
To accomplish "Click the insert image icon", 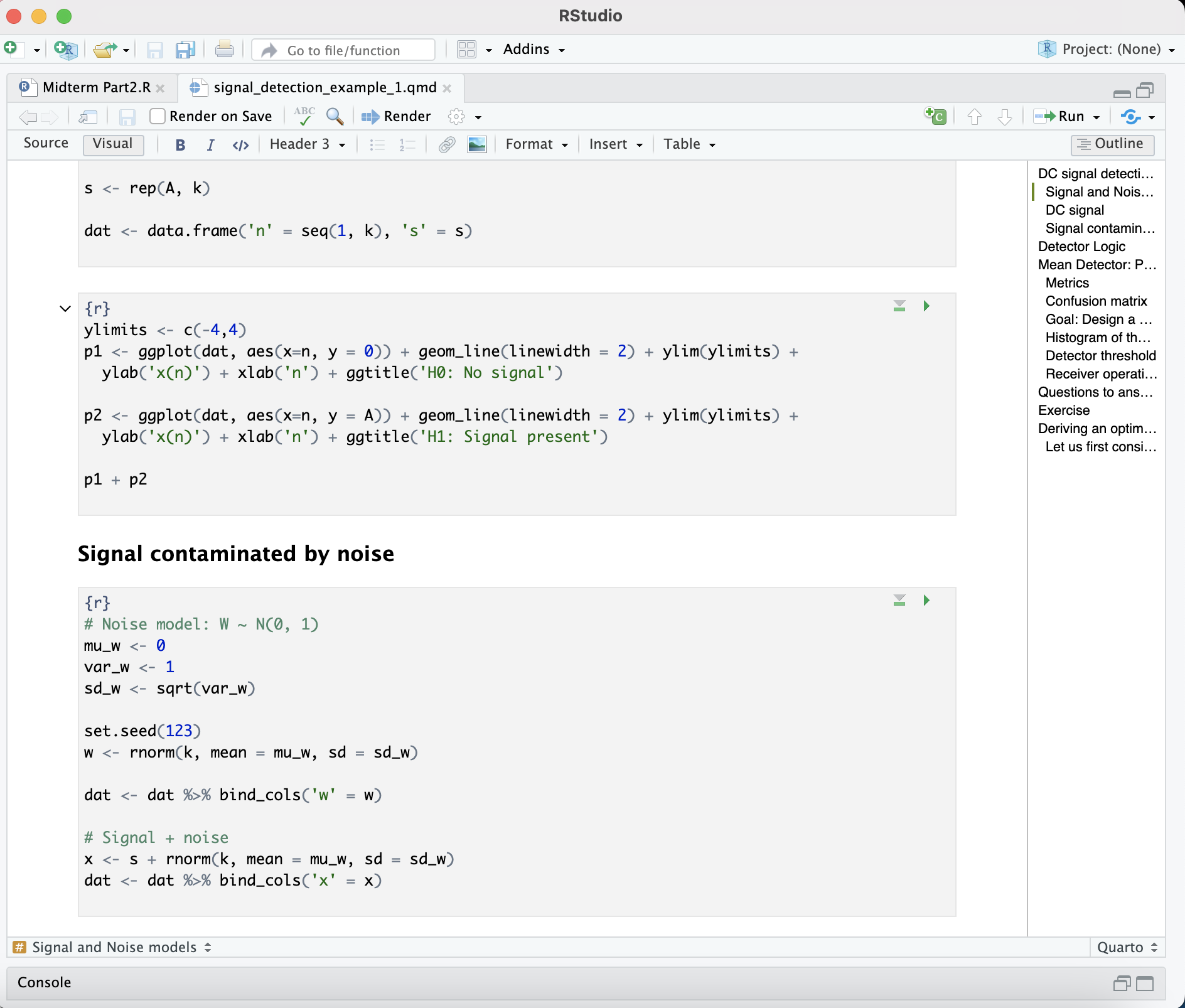I will point(477,144).
